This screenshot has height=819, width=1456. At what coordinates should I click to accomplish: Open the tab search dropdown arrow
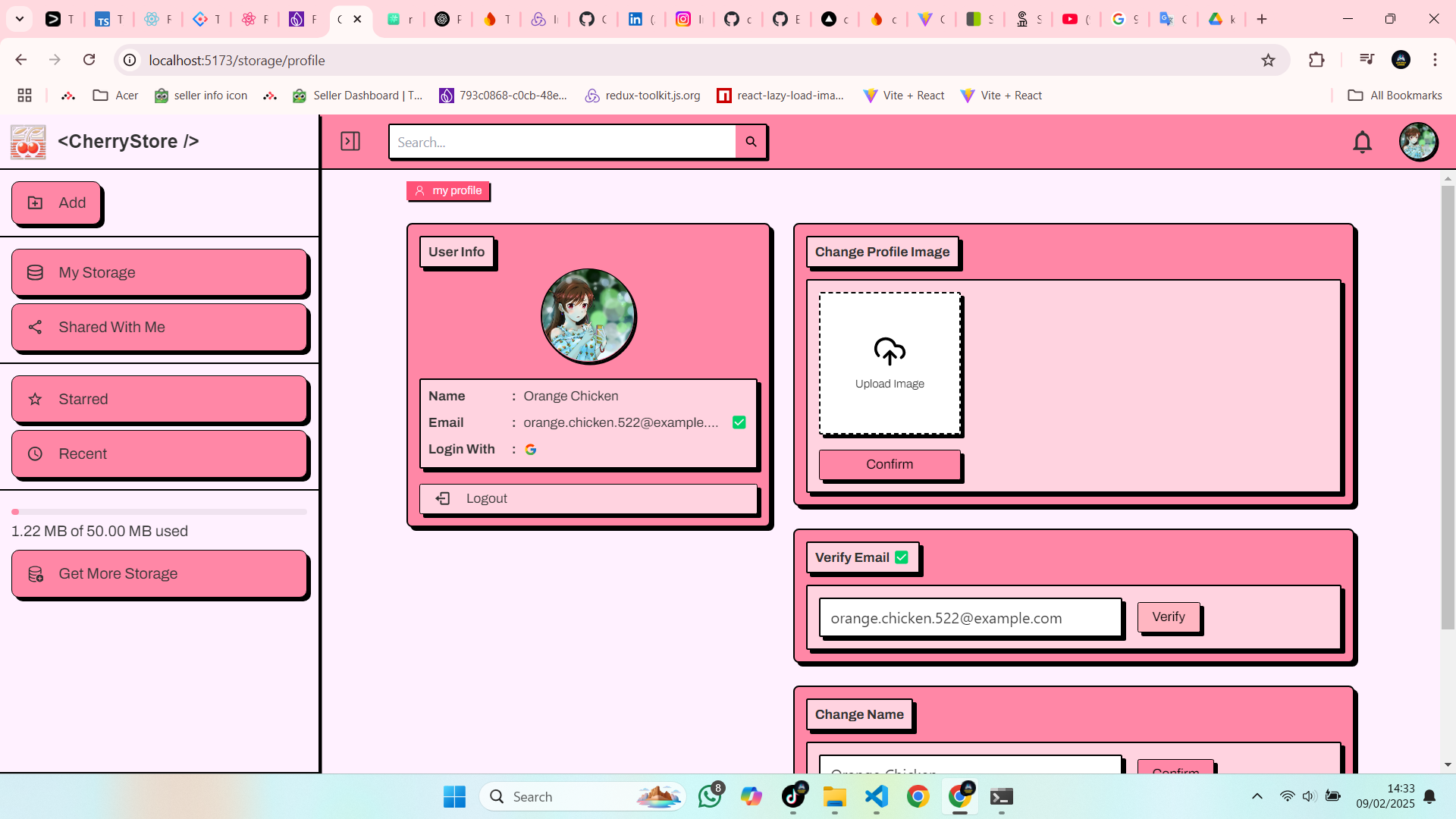pyautogui.click(x=20, y=19)
